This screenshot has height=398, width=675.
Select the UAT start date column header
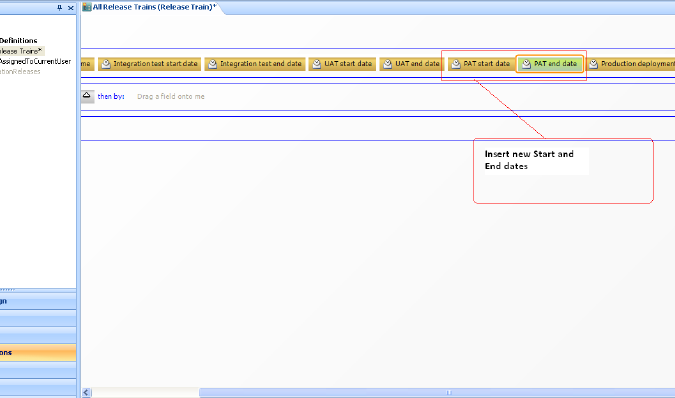tap(342, 64)
